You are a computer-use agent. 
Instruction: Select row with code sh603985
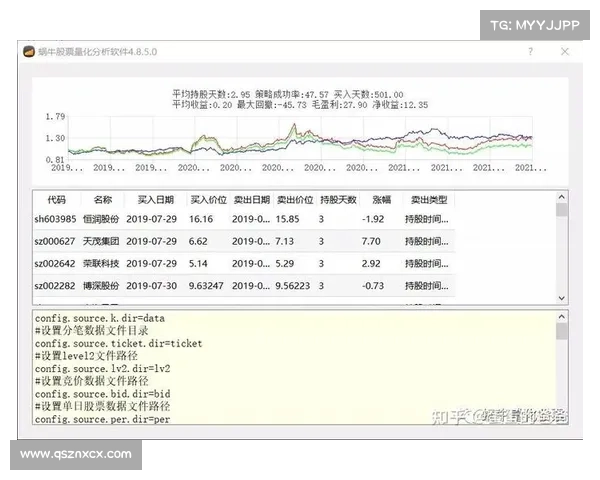click(x=244, y=219)
